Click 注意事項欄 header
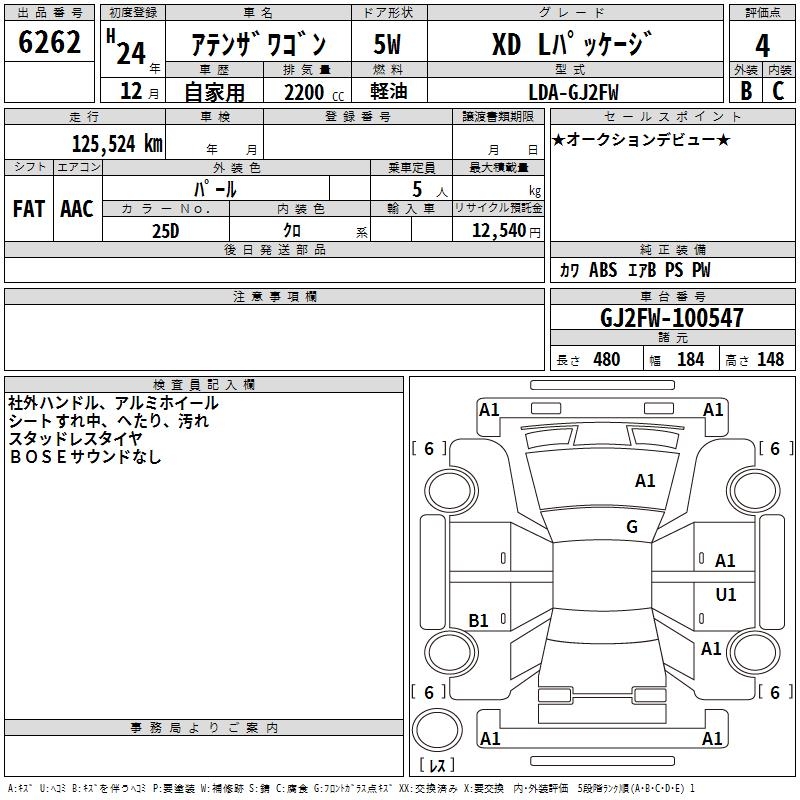Image resolution: width=800 pixels, height=800 pixels. coord(274,296)
